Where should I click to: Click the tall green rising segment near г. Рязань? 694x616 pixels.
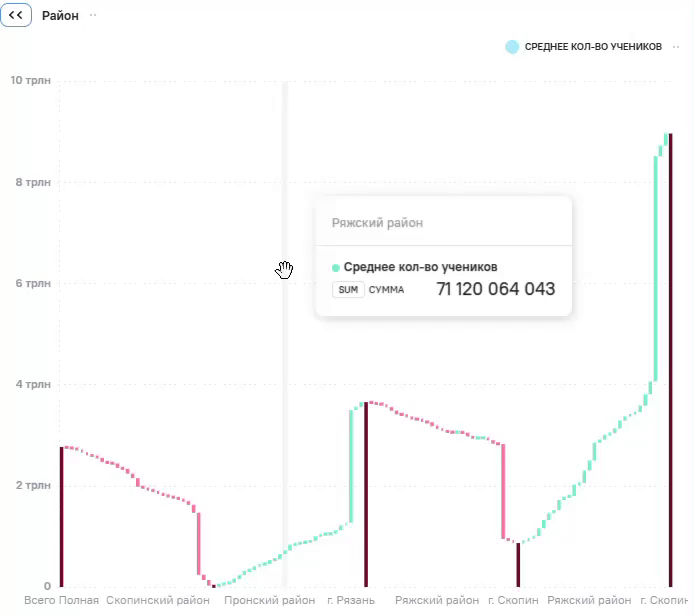[351, 466]
